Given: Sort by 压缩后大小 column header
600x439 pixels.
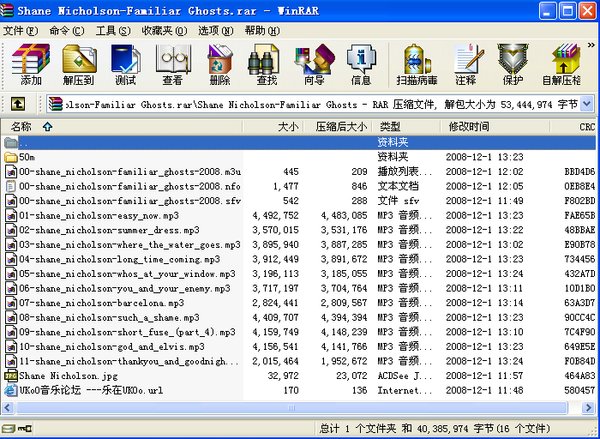Looking at the screenshot, I should [338, 127].
